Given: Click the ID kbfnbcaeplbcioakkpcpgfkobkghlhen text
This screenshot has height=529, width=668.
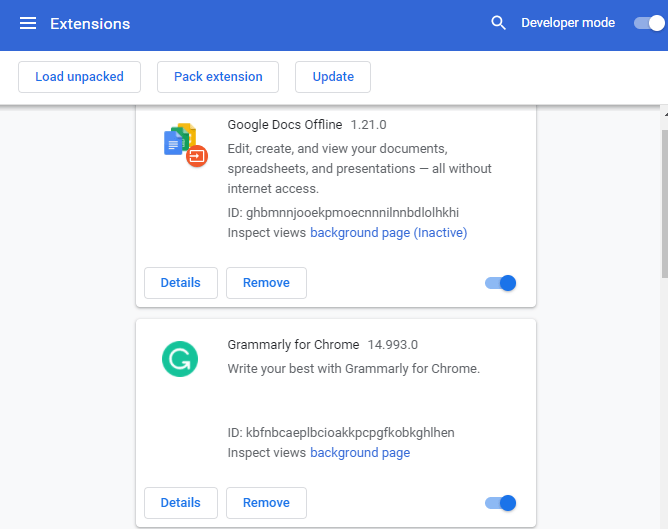Looking at the screenshot, I should coord(341,433).
